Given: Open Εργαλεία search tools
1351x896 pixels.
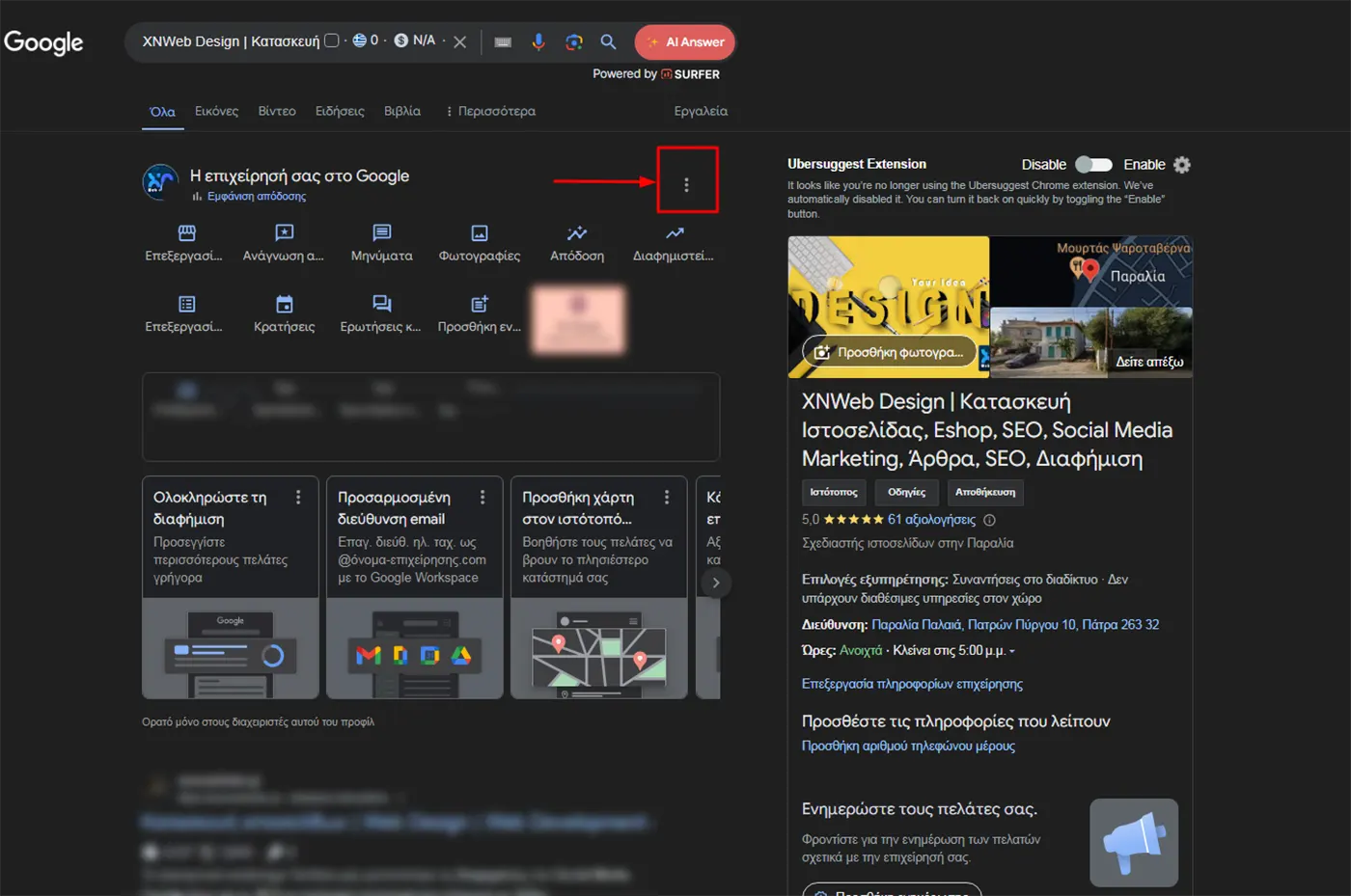Looking at the screenshot, I should pyautogui.click(x=701, y=111).
